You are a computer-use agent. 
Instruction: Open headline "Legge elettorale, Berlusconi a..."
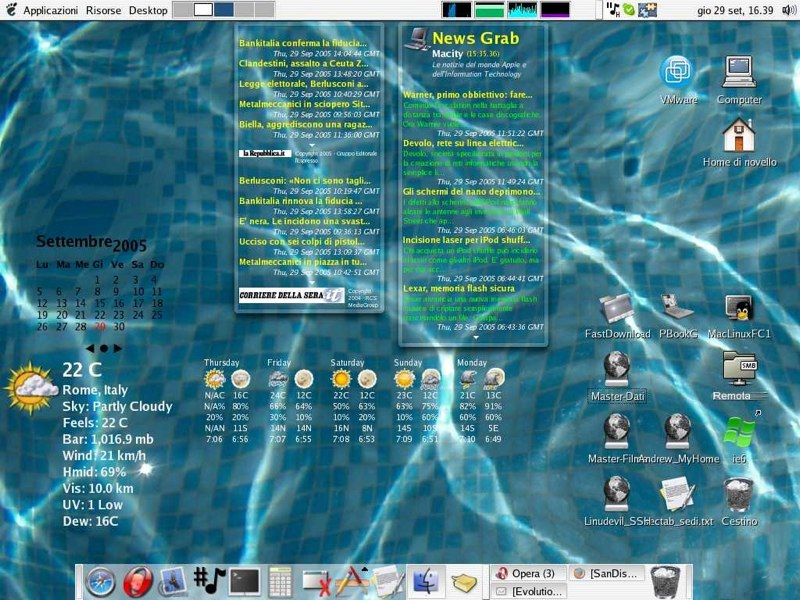(x=304, y=84)
